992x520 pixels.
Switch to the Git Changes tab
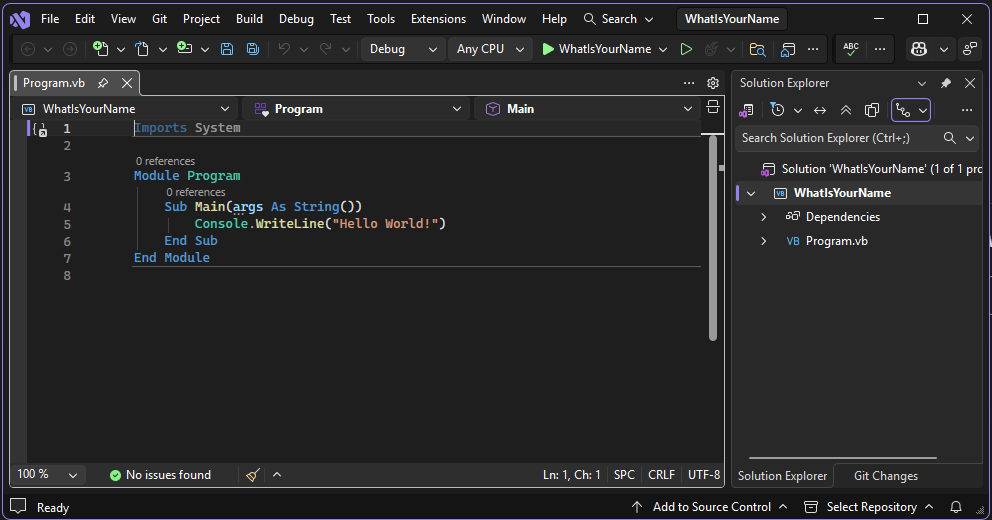(x=885, y=476)
